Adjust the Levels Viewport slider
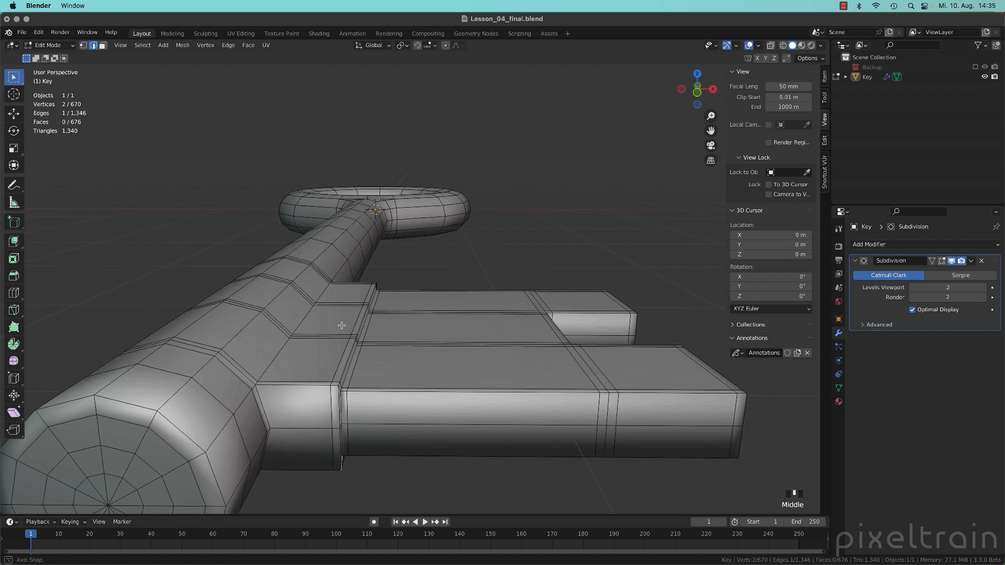 click(x=947, y=288)
